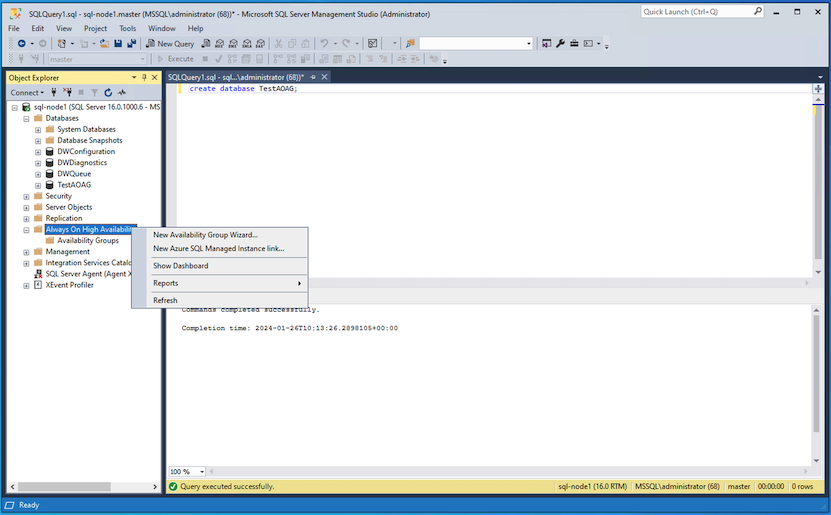
Task: Click the Parse checkmark icon
Action: 218,59
